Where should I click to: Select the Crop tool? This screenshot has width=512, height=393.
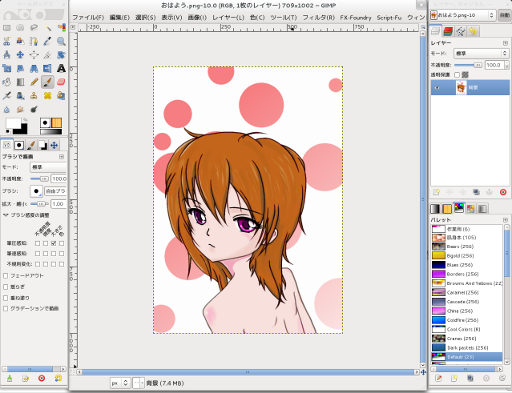pyautogui.click(x=48, y=55)
